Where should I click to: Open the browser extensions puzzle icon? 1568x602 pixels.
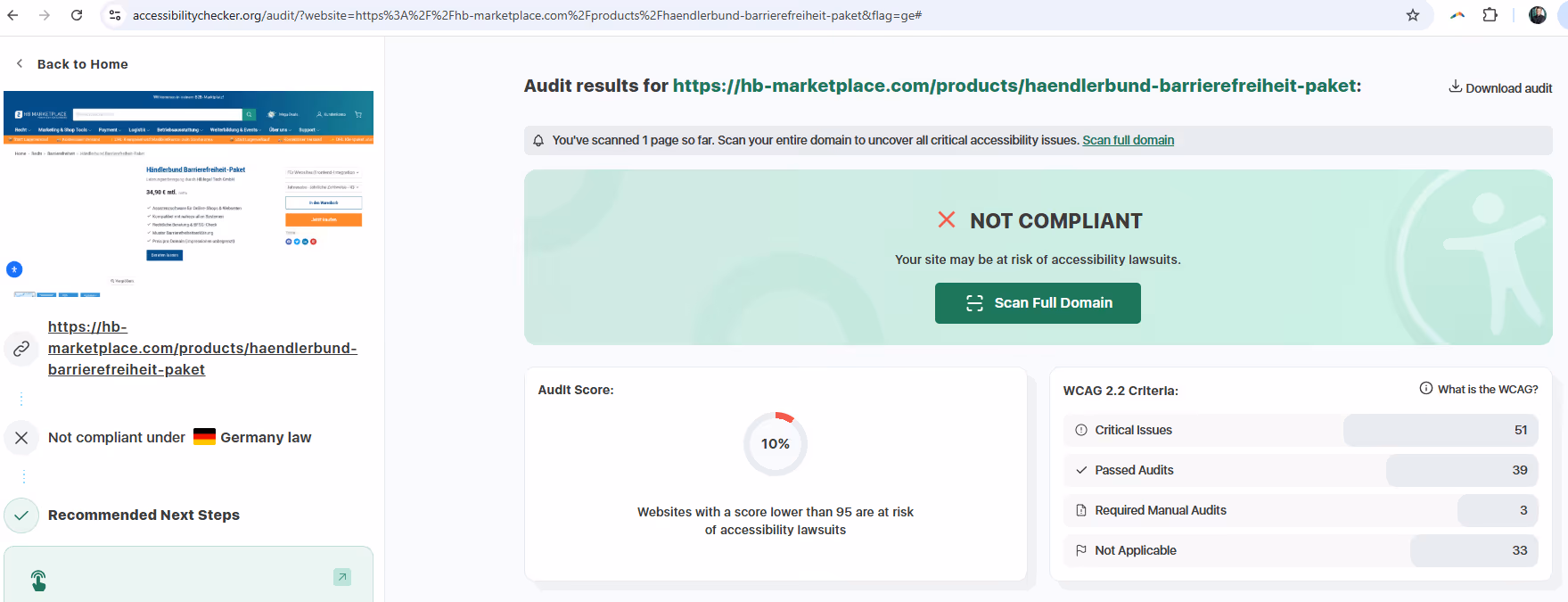[x=1490, y=15]
